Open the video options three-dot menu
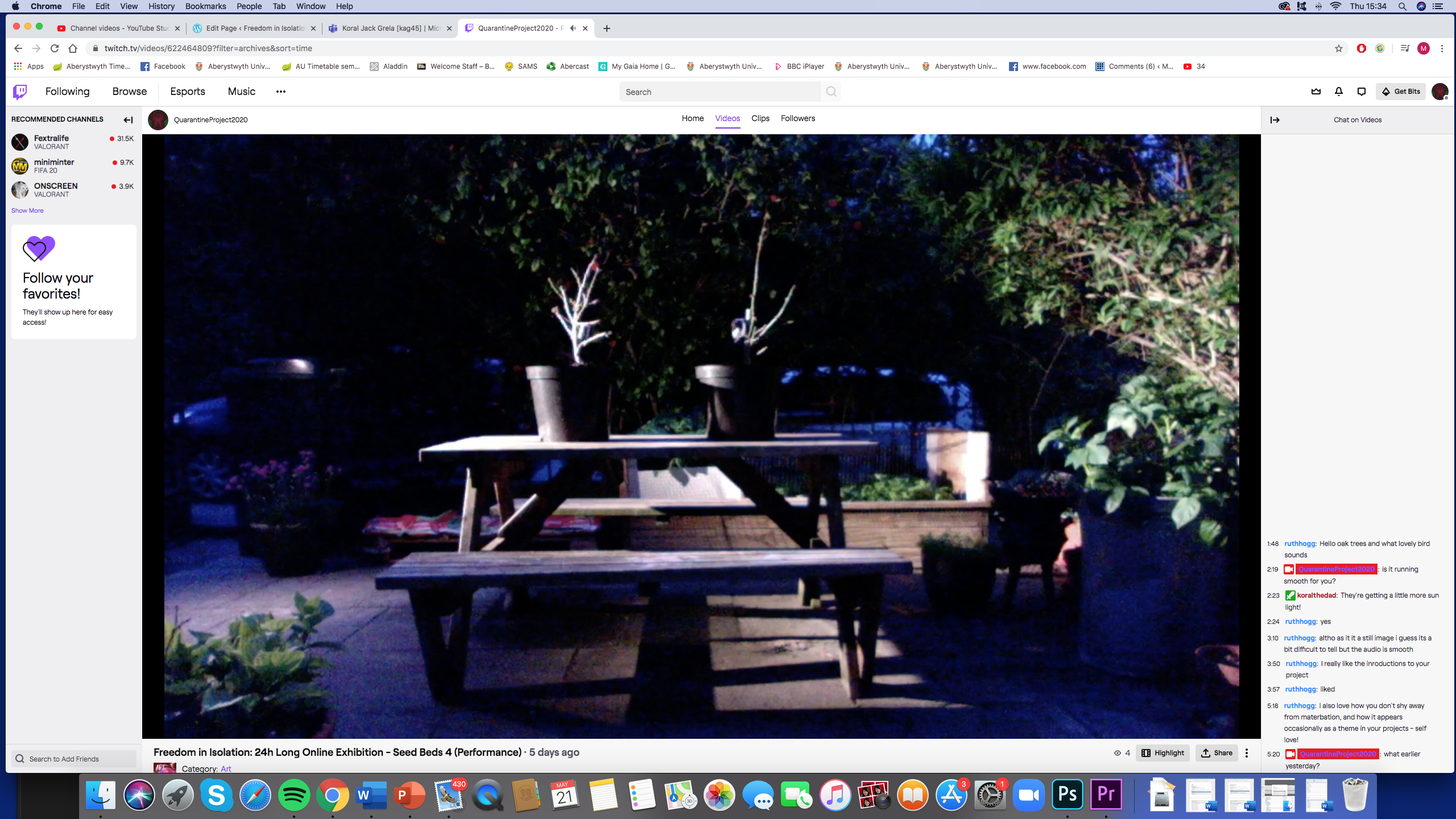 click(1247, 753)
